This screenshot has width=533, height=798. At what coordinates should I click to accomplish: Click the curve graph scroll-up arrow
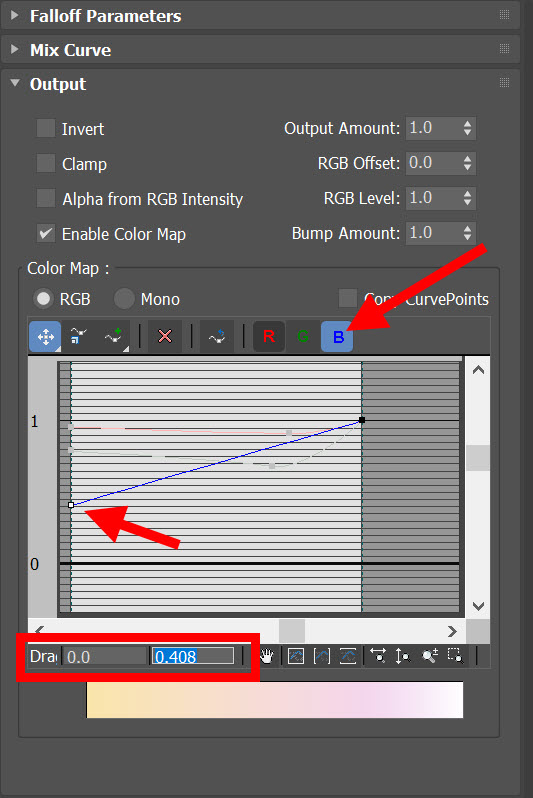pos(478,370)
